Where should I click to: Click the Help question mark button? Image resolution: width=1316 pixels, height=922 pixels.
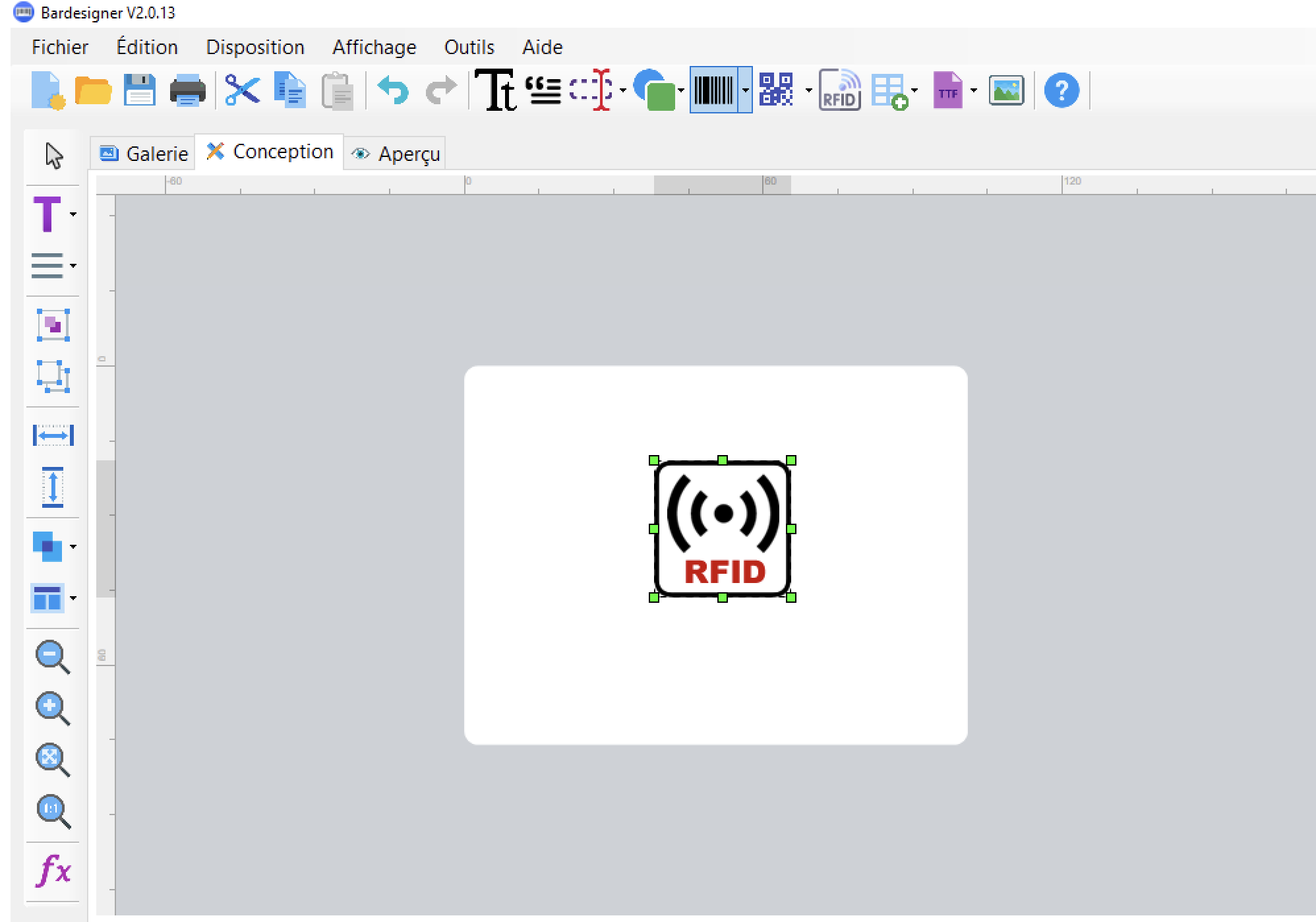pyautogui.click(x=1061, y=91)
